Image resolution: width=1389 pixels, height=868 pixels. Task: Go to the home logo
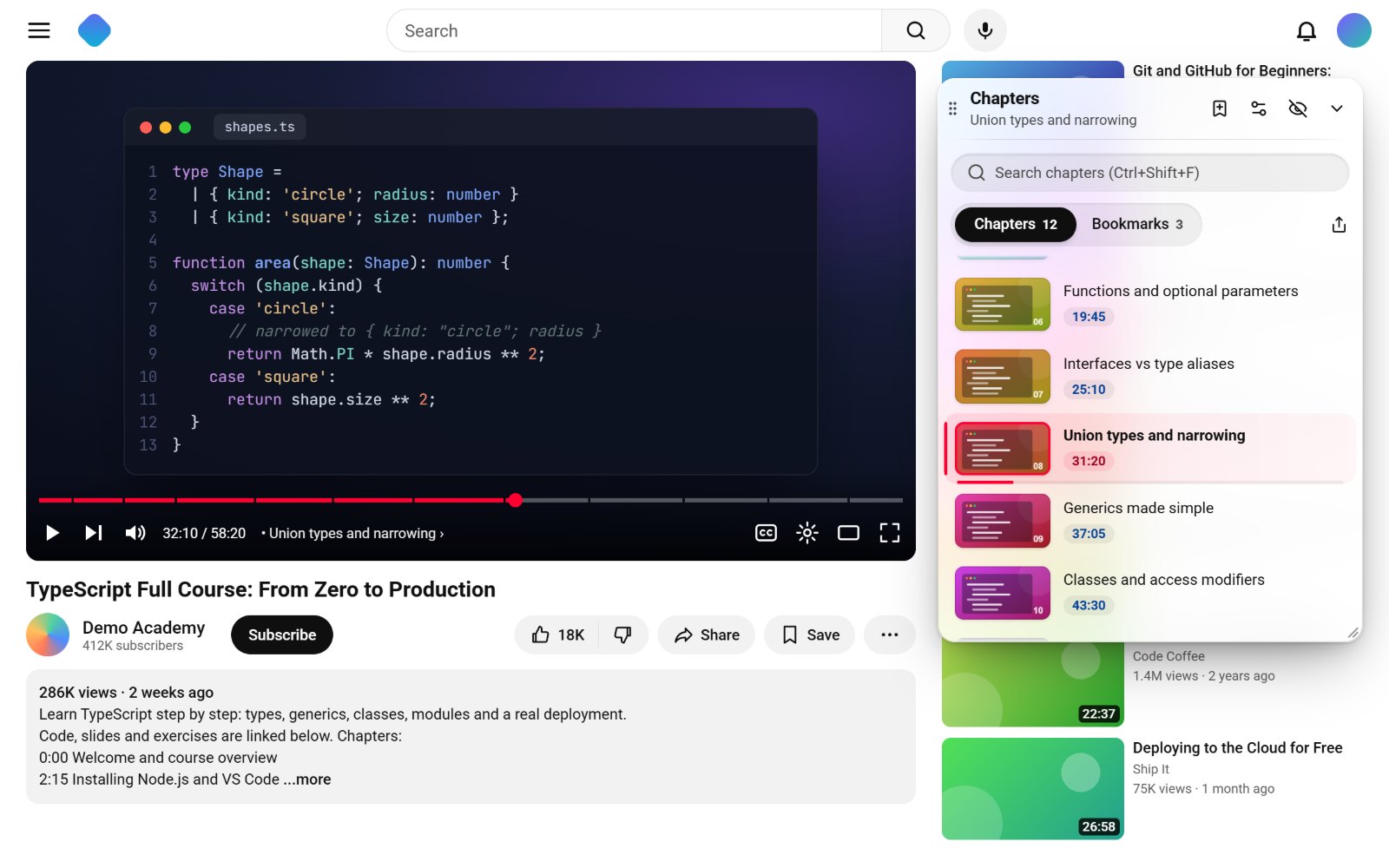[x=95, y=30]
